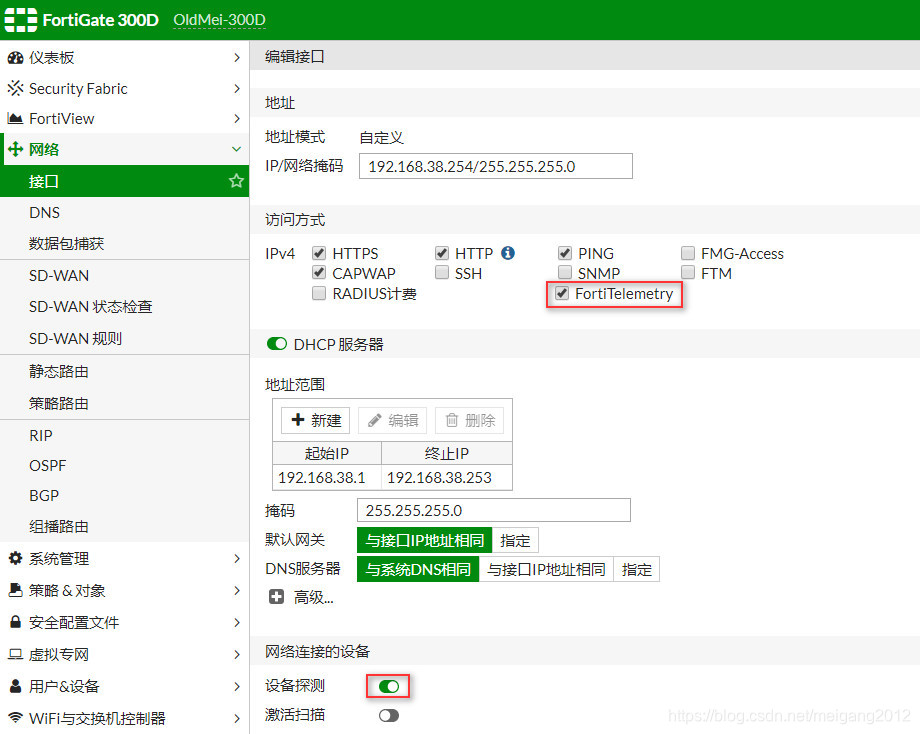
Task: Expand the 安全配置文件 chevron
Action: click(236, 622)
